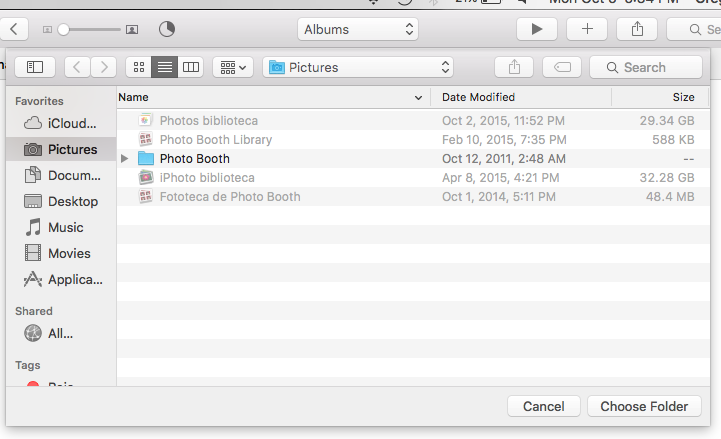Toggle the sidebar show/hide button
The width and height of the screenshot is (721, 439).
[35, 67]
